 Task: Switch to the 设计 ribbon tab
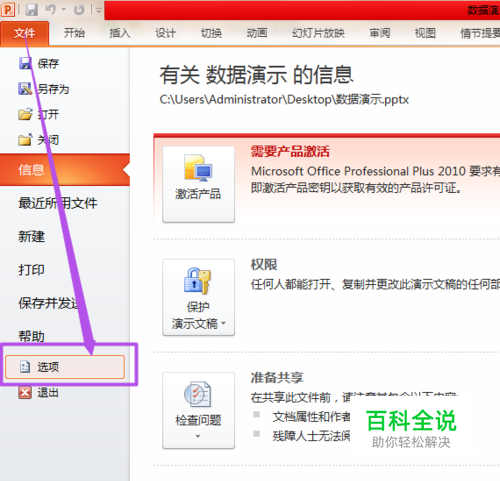(165, 33)
